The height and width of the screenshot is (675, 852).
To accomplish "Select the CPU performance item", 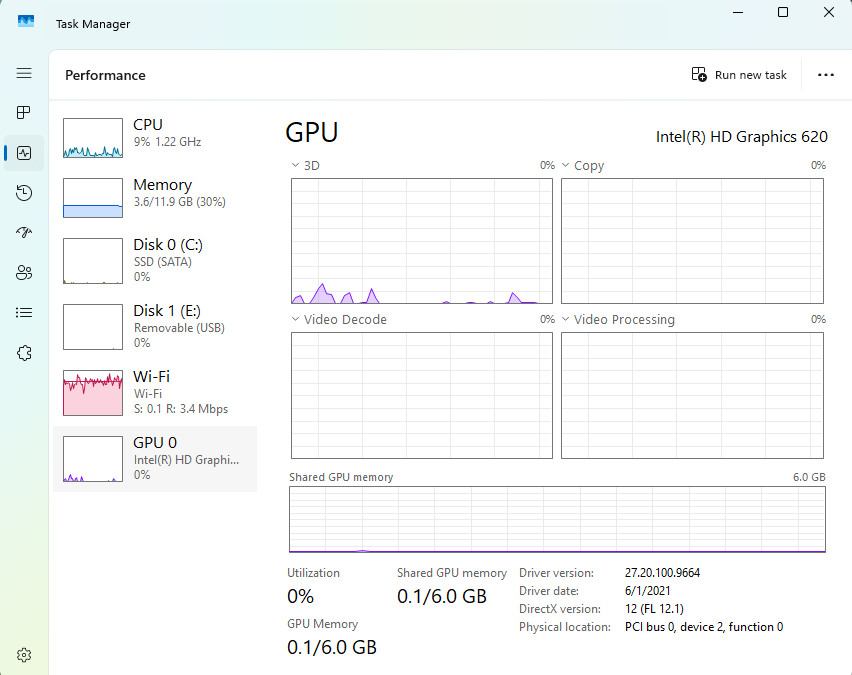I will pyautogui.click(x=155, y=138).
